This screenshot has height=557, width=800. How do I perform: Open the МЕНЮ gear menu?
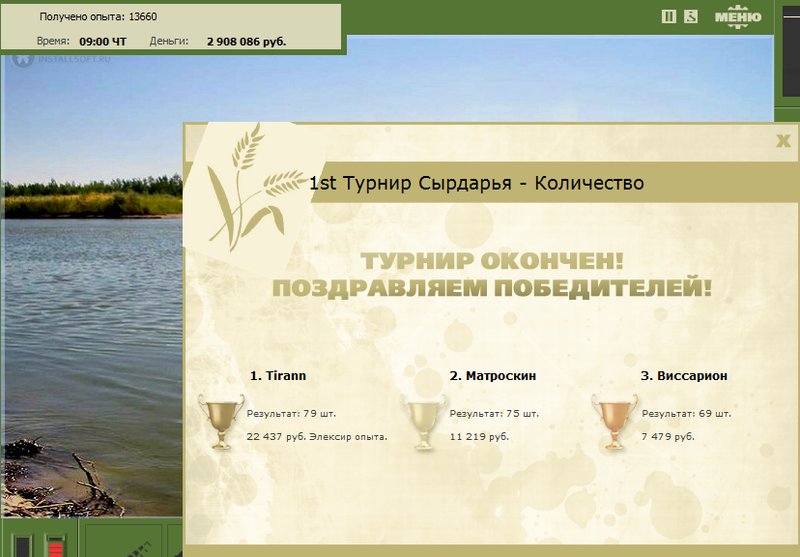738,17
